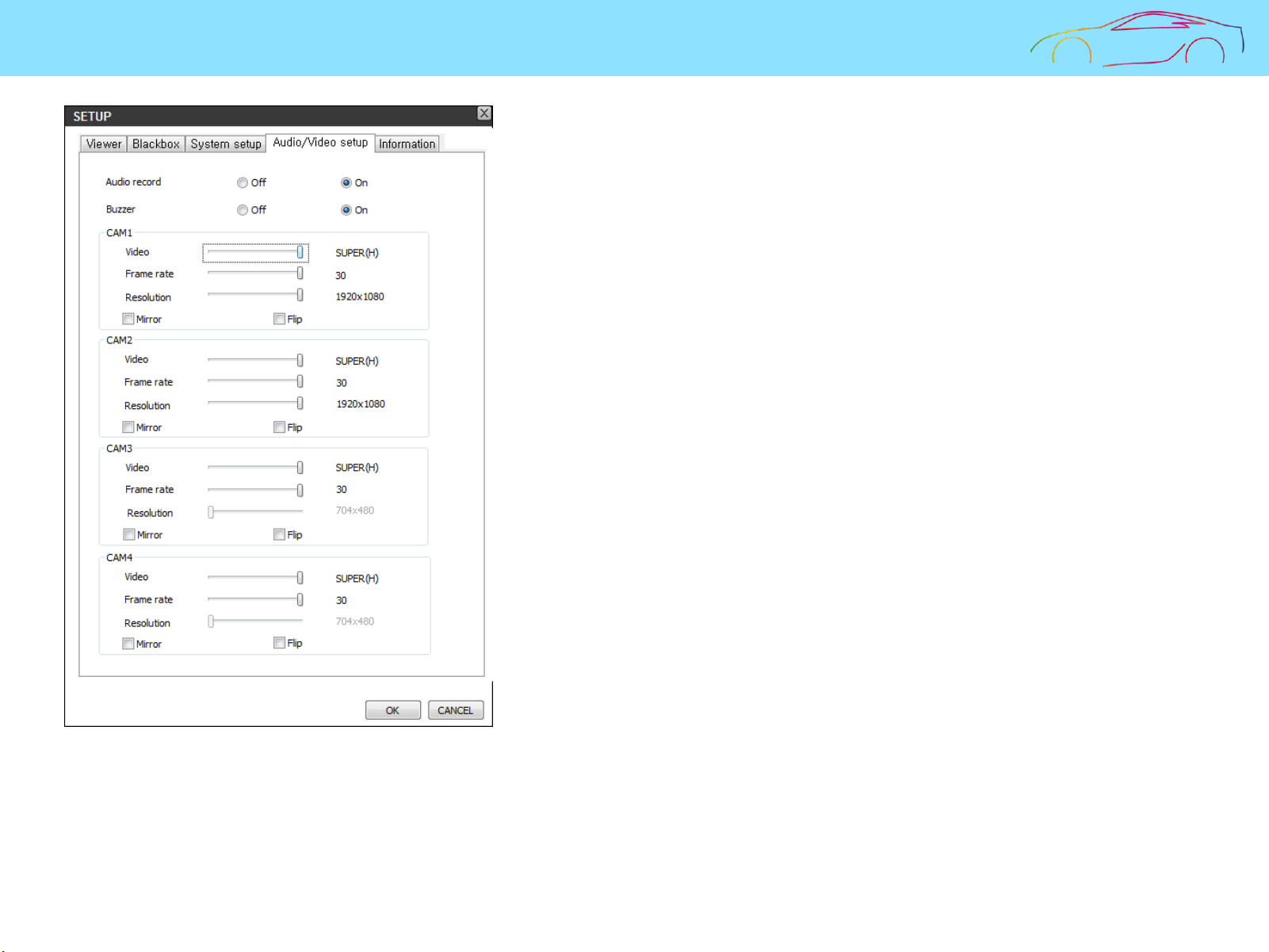Click the CAM1 SUPER(H) video value

[357, 253]
